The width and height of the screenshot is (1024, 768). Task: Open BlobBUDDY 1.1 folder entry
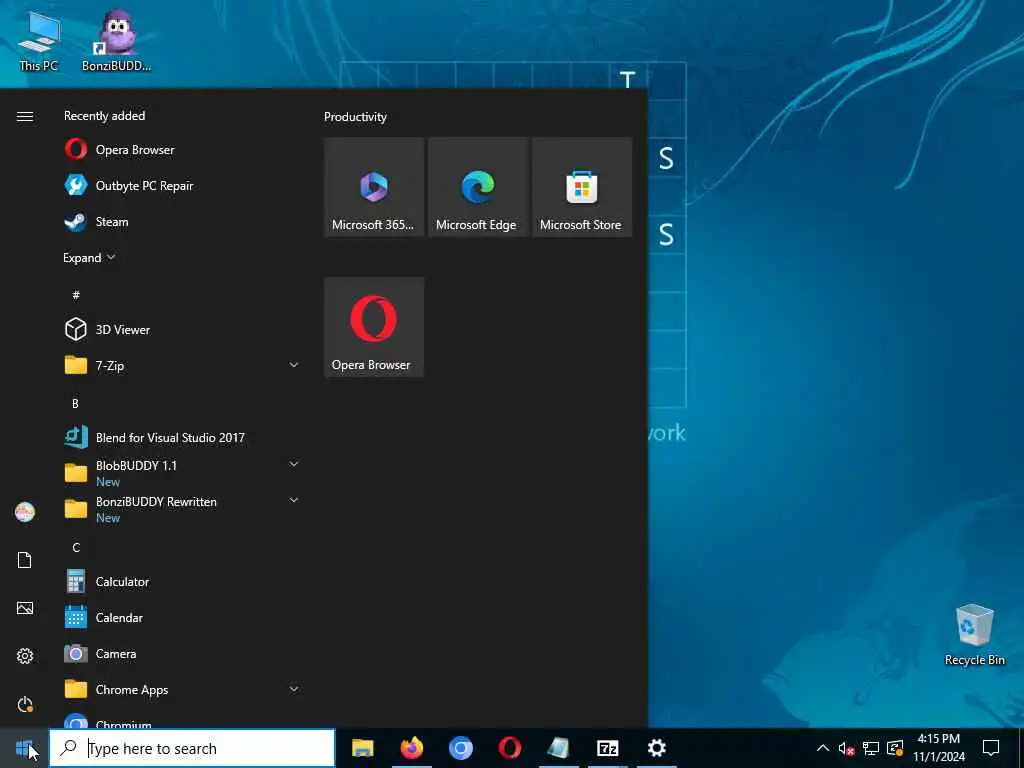tap(182, 473)
